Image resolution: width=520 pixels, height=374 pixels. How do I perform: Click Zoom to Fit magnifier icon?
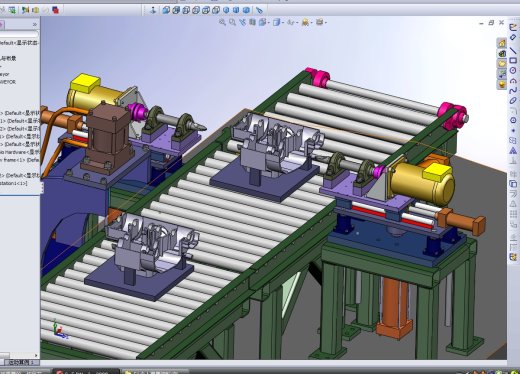[222, 22]
